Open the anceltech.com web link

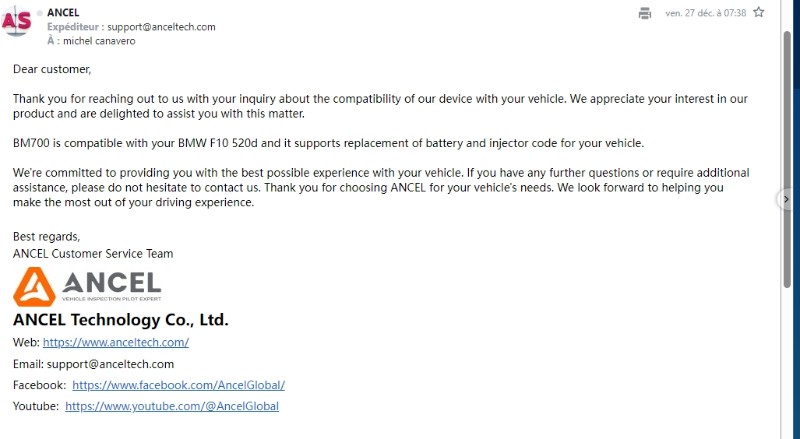coord(116,342)
